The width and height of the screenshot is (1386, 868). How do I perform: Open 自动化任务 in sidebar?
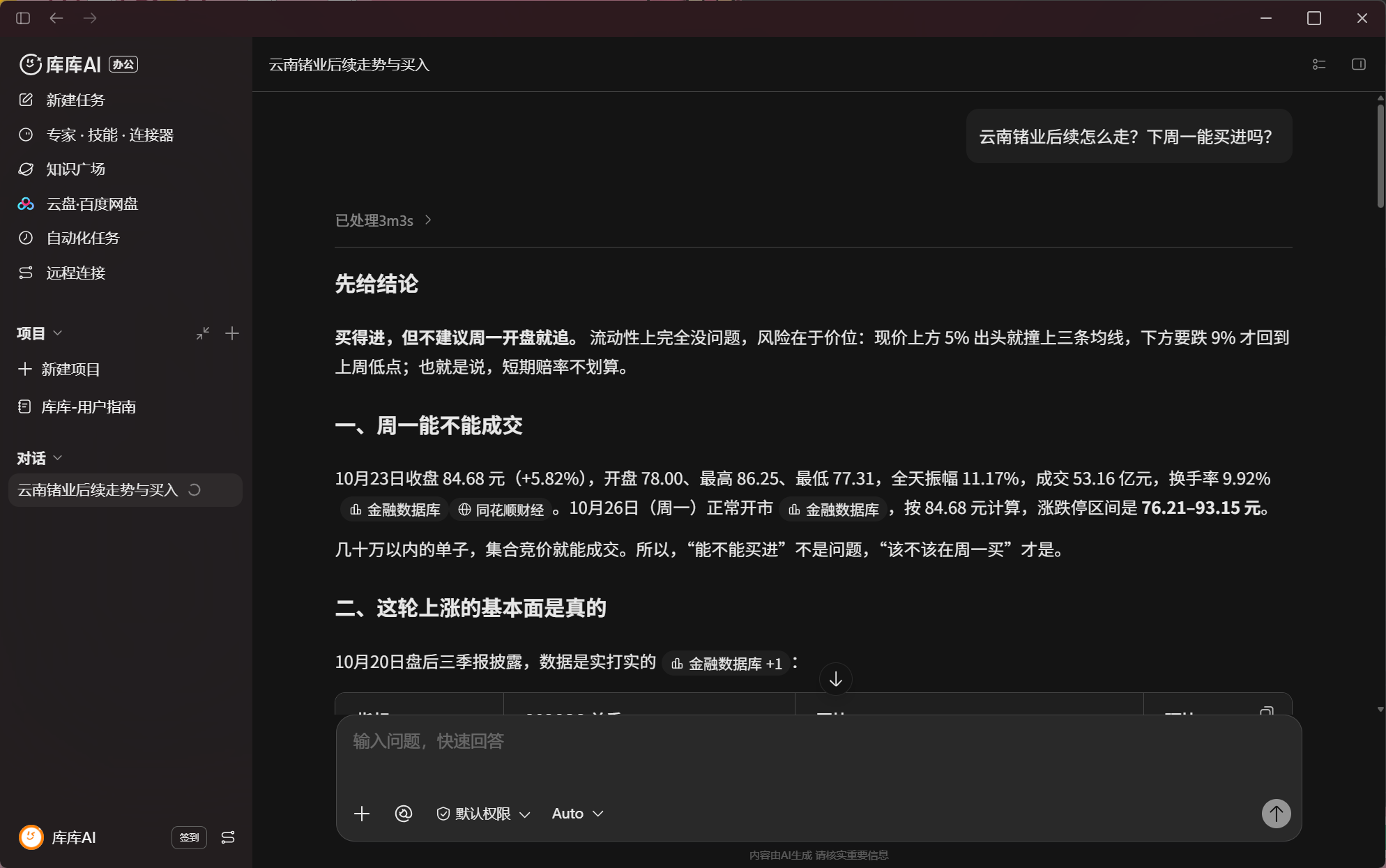68,238
